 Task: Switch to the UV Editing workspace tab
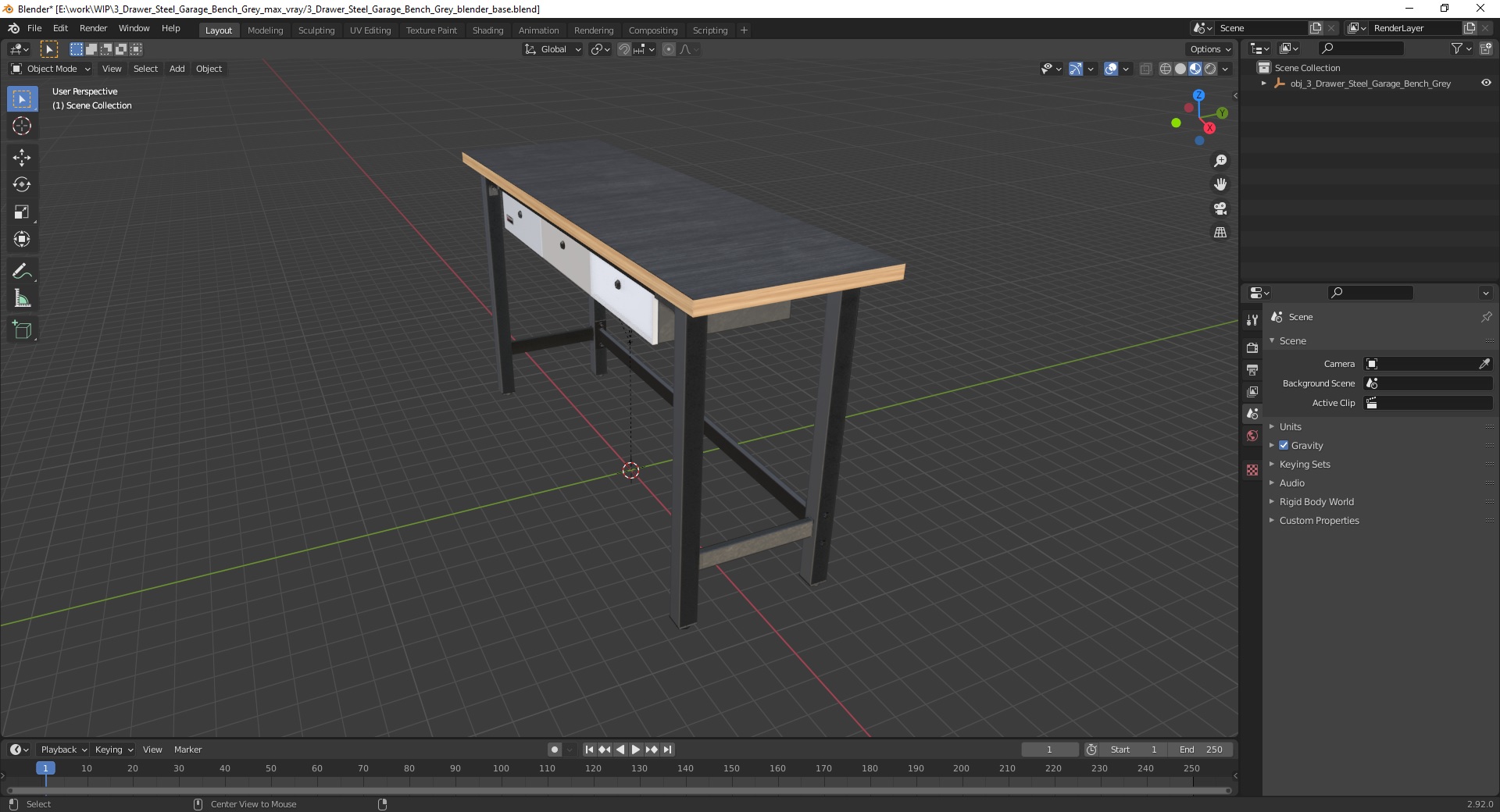(370, 30)
